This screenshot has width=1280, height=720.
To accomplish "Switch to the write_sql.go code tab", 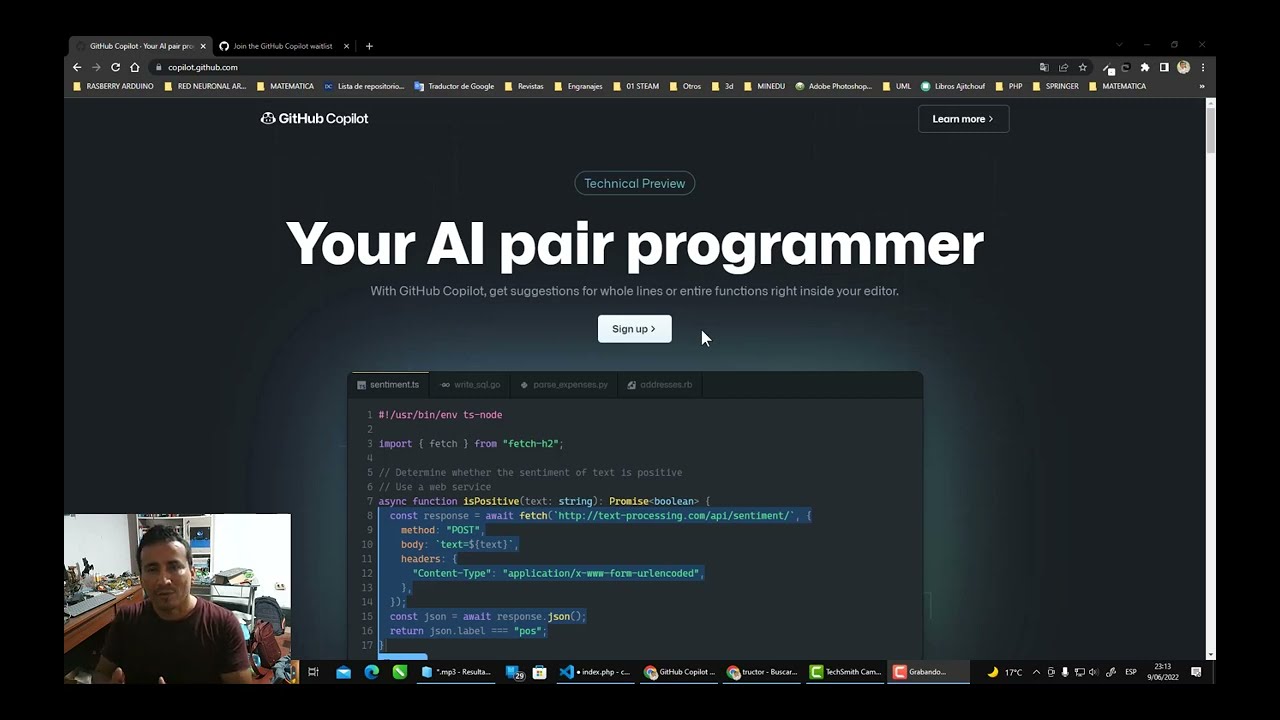I will point(470,384).
